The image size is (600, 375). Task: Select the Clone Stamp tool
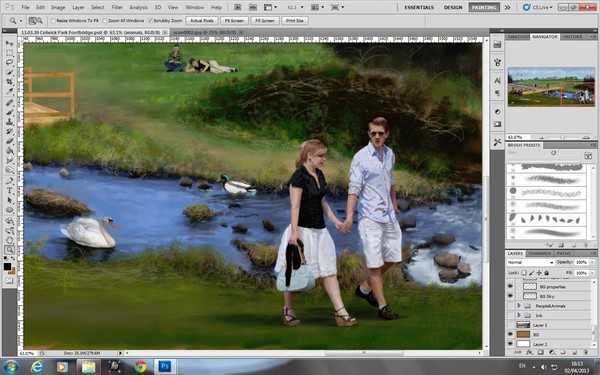point(9,122)
